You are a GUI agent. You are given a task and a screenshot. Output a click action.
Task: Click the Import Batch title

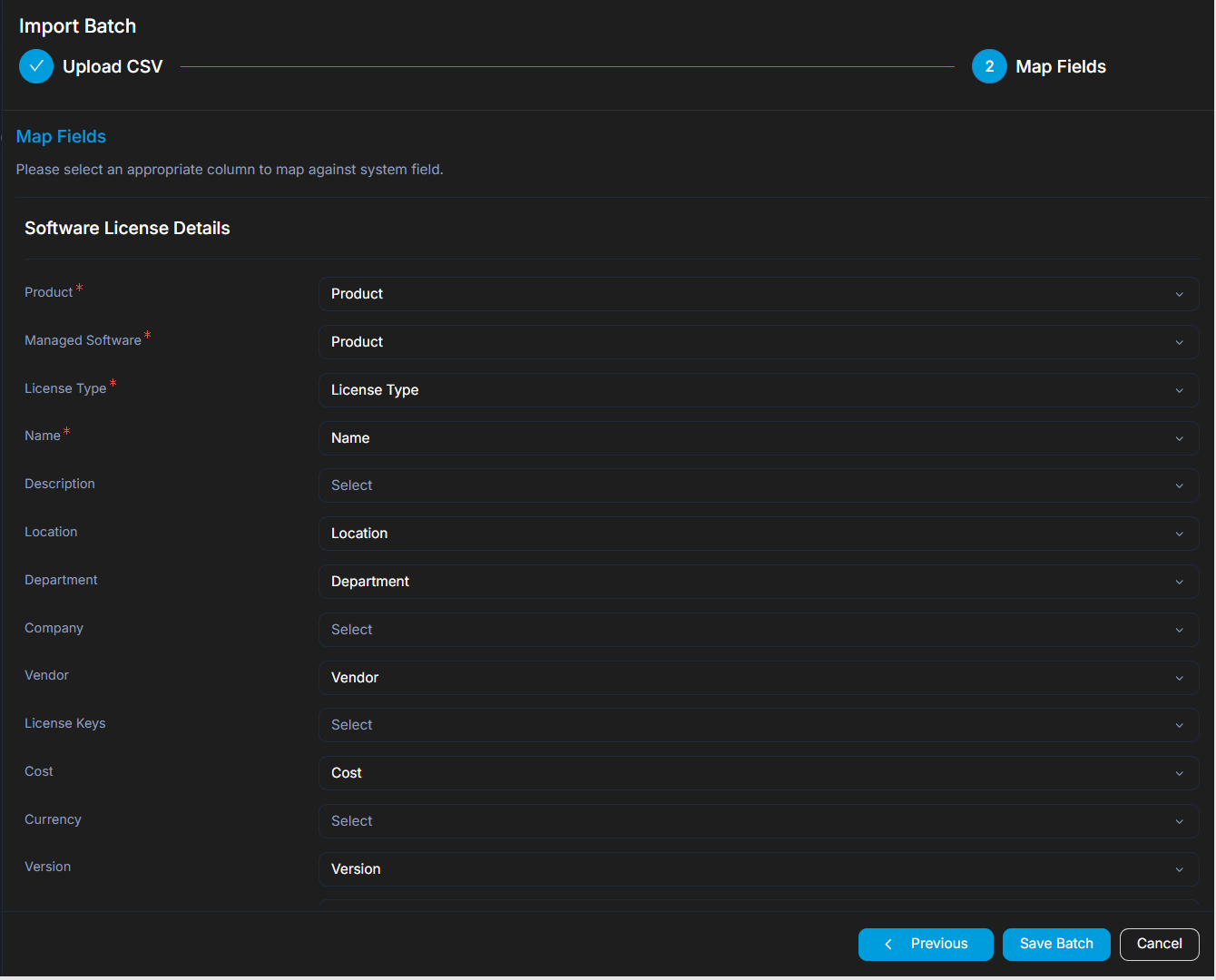77,26
